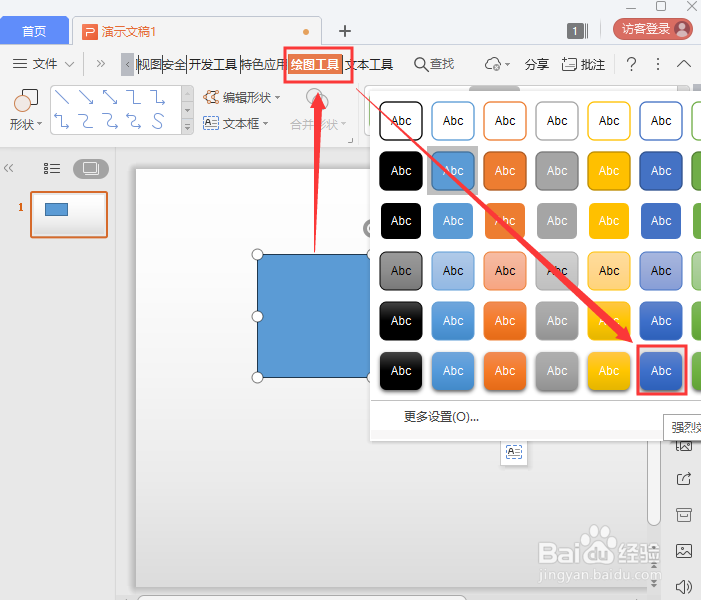Apply dark blue intense effect Abc style
The height and width of the screenshot is (600, 701).
pyautogui.click(x=661, y=371)
